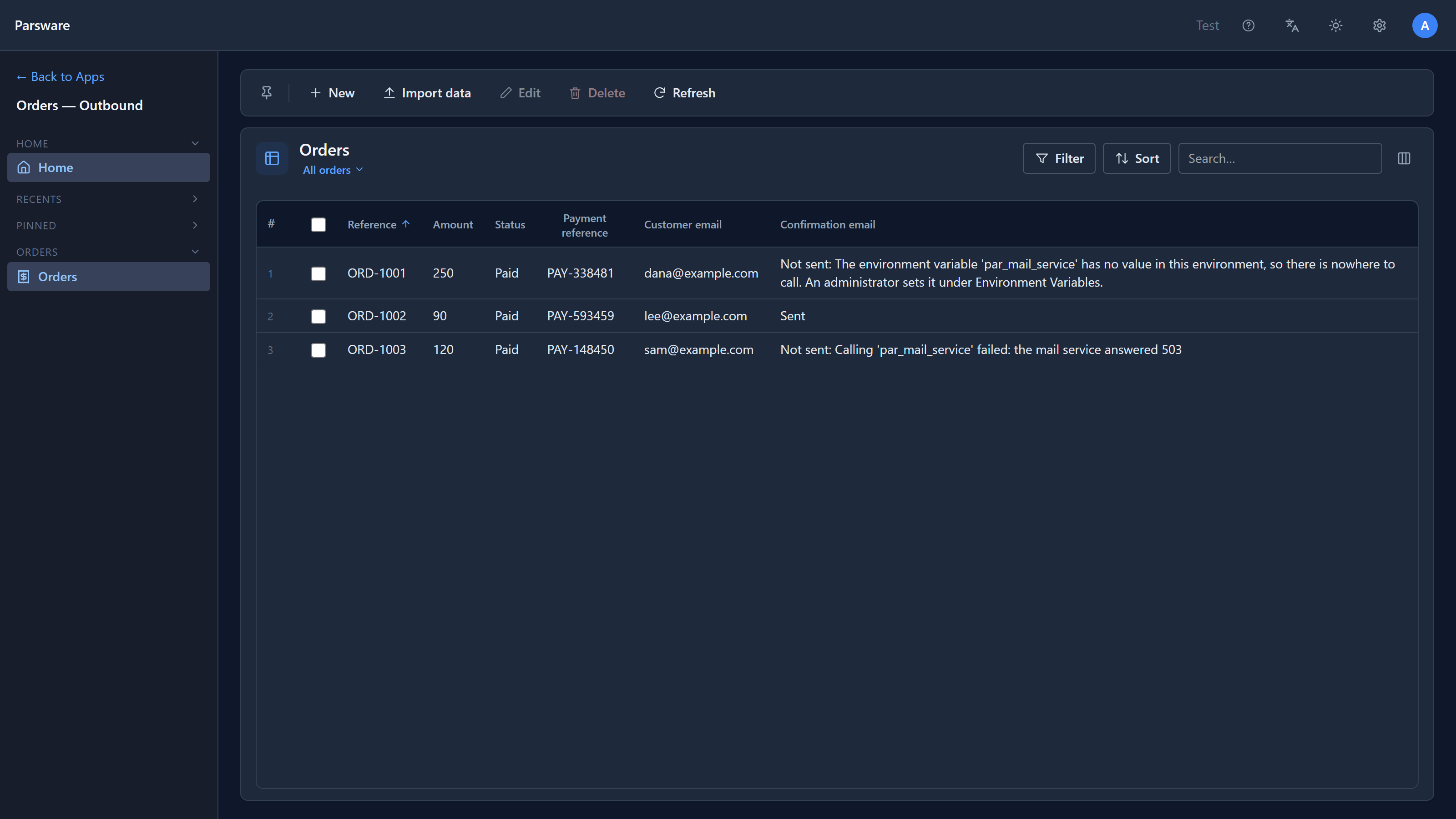The image size is (1456, 819).
Task: Click the ORD-1002 reference cell
Action: point(376,316)
